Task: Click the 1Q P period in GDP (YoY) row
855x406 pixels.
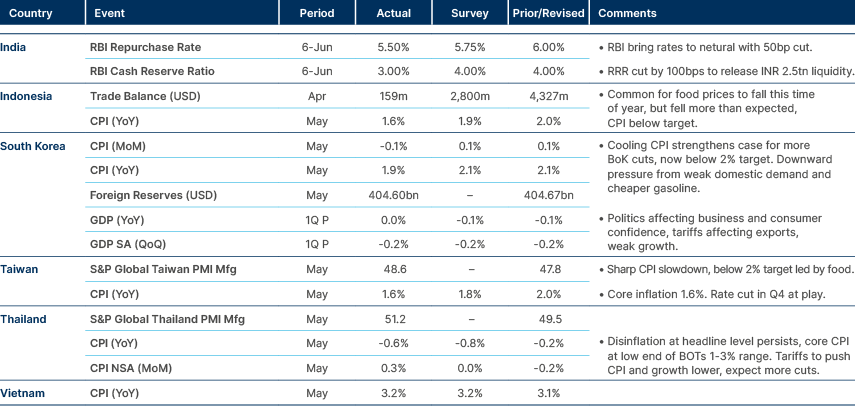Action: point(317,220)
